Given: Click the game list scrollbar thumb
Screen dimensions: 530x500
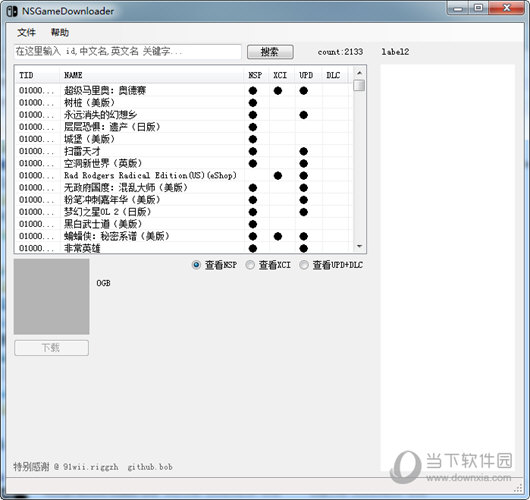Looking at the screenshot, I should [359, 85].
